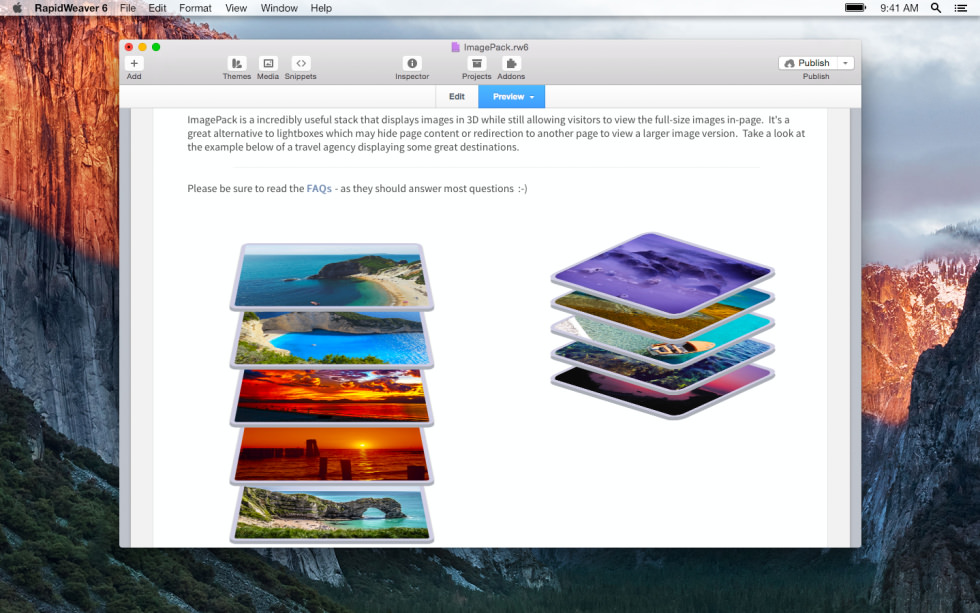Open the Media browser
This screenshot has width=980, height=613.
[268, 63]
